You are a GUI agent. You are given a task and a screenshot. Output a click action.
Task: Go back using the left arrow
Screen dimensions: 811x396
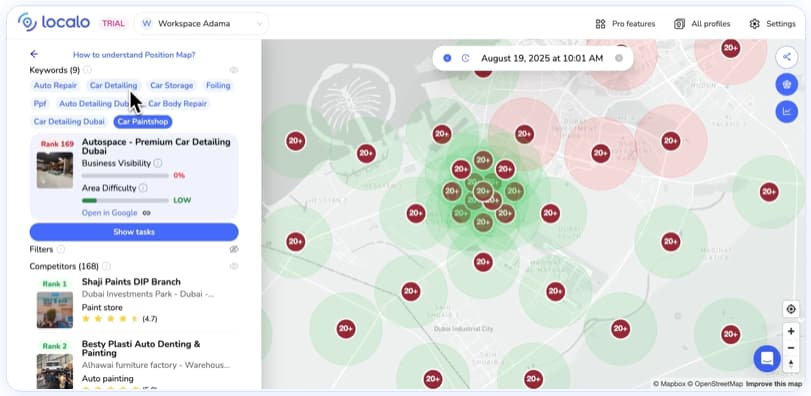point(34,54)
